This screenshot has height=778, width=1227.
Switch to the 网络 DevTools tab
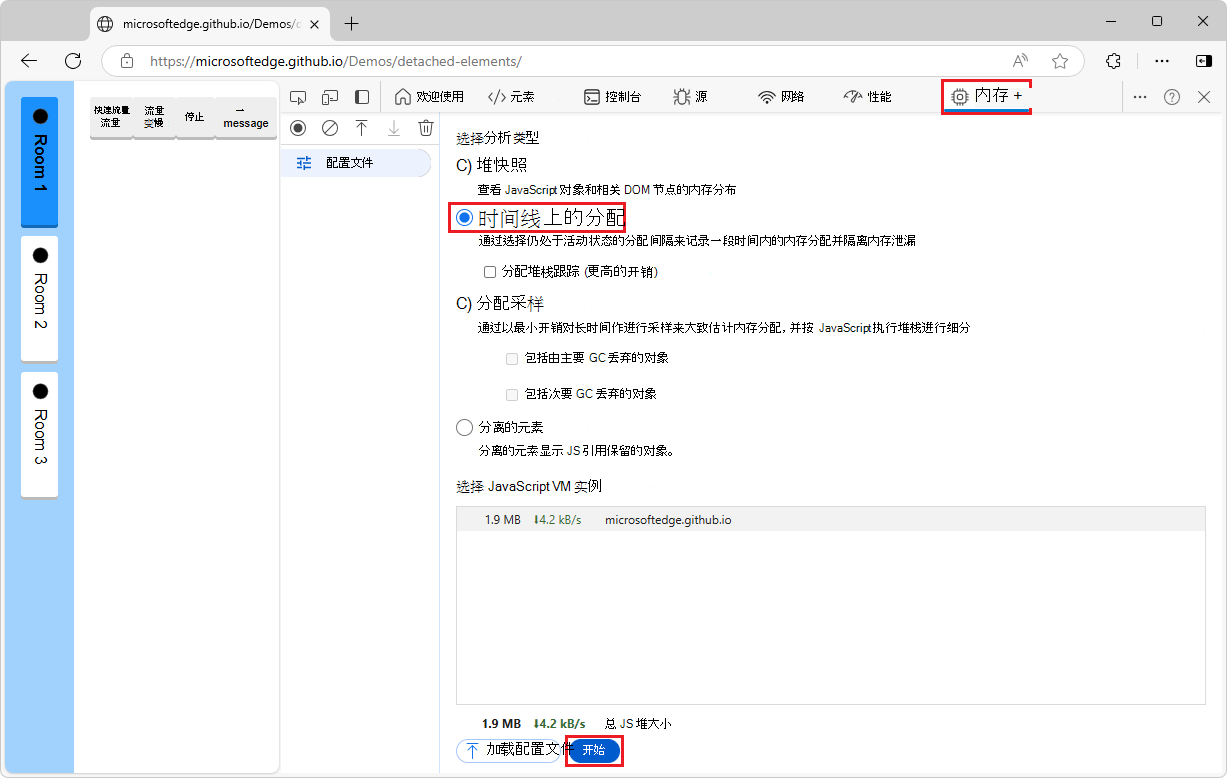click(x=781, y=97)
